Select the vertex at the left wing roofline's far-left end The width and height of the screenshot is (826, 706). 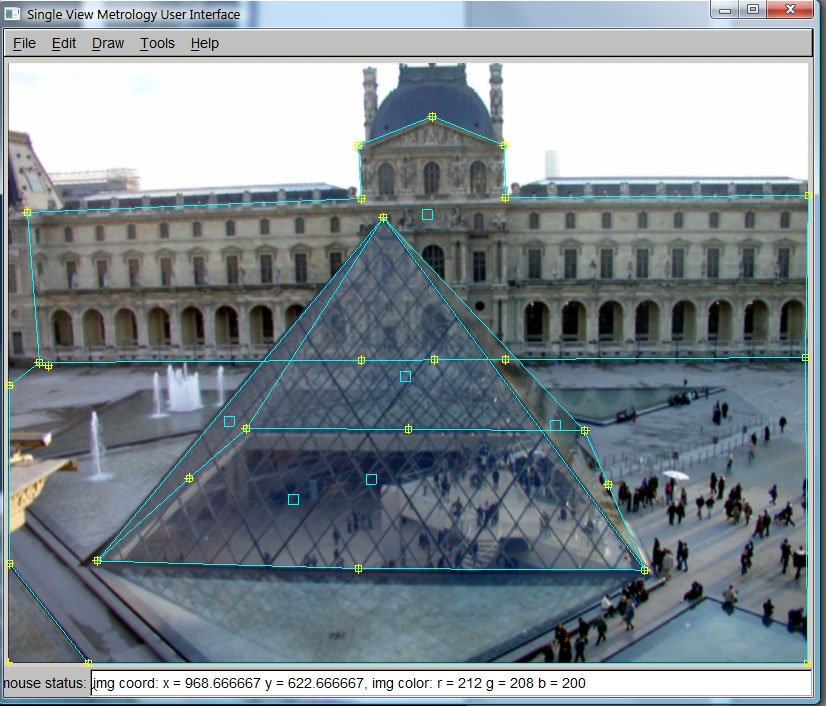[27, 212]
